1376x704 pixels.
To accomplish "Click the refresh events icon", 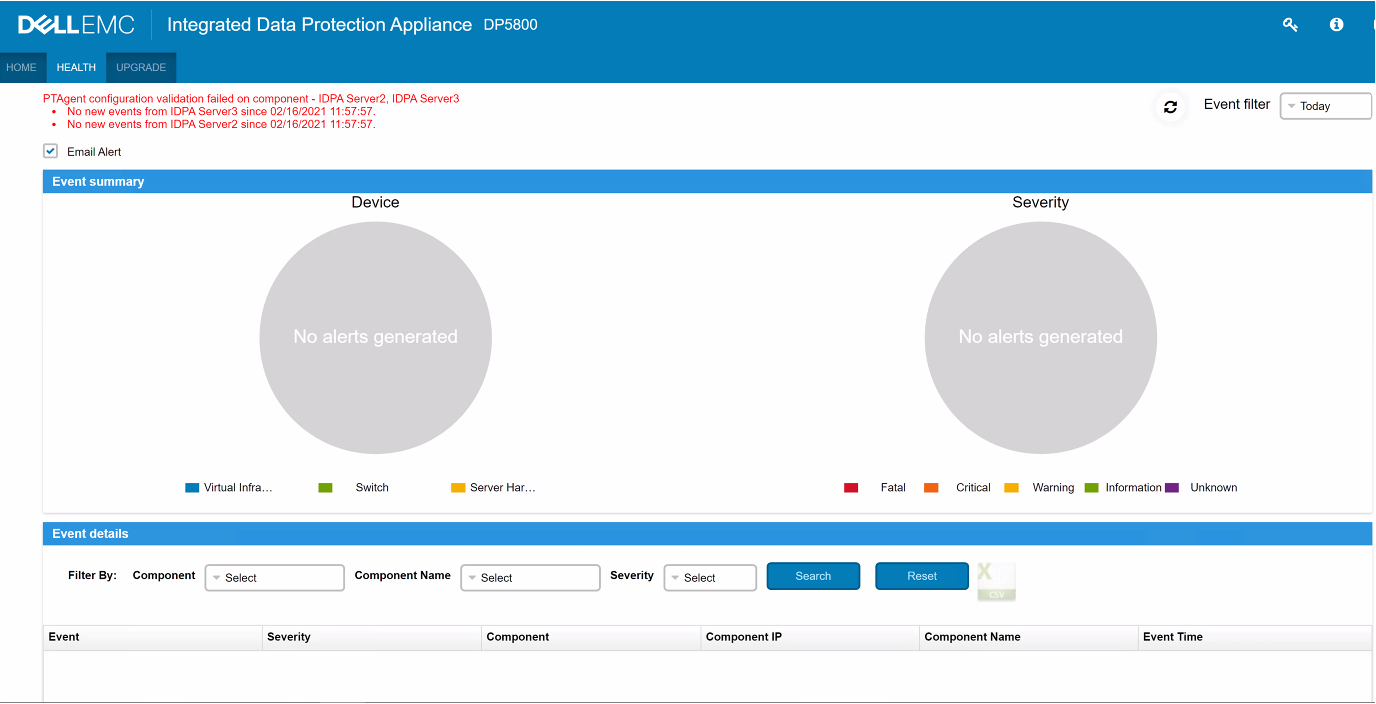I will (1170, 107).
